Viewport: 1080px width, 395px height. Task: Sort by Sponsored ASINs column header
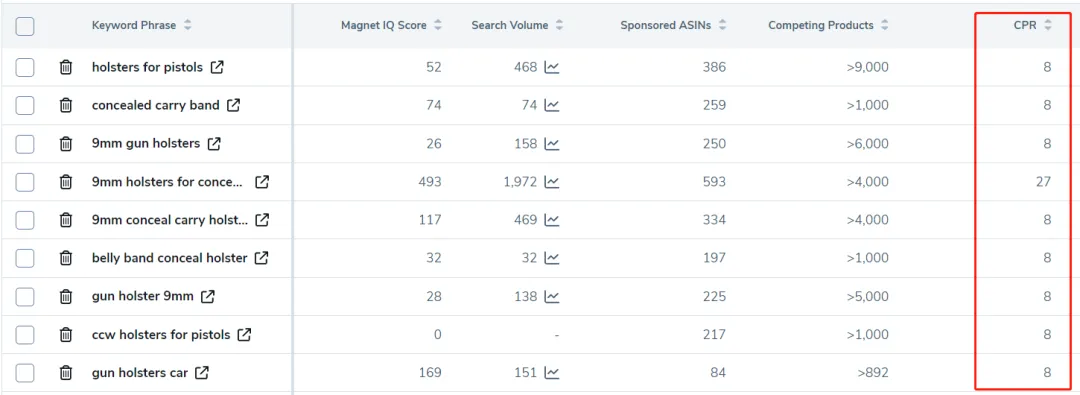673,26
